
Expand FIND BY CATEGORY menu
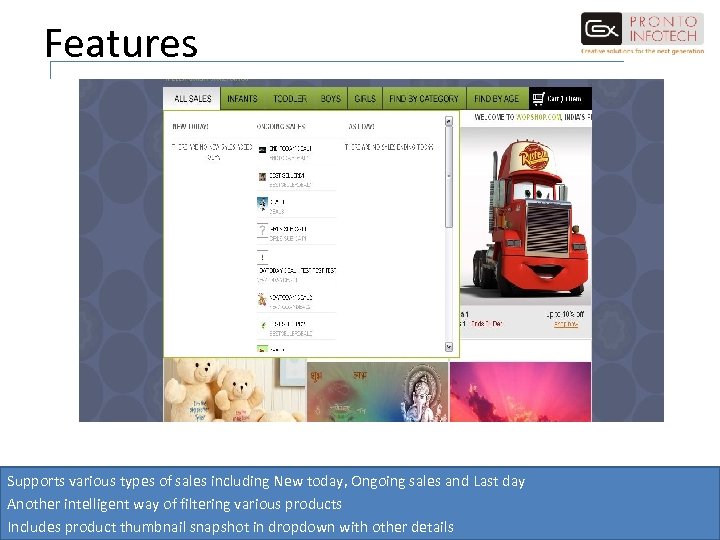[424, 99]
